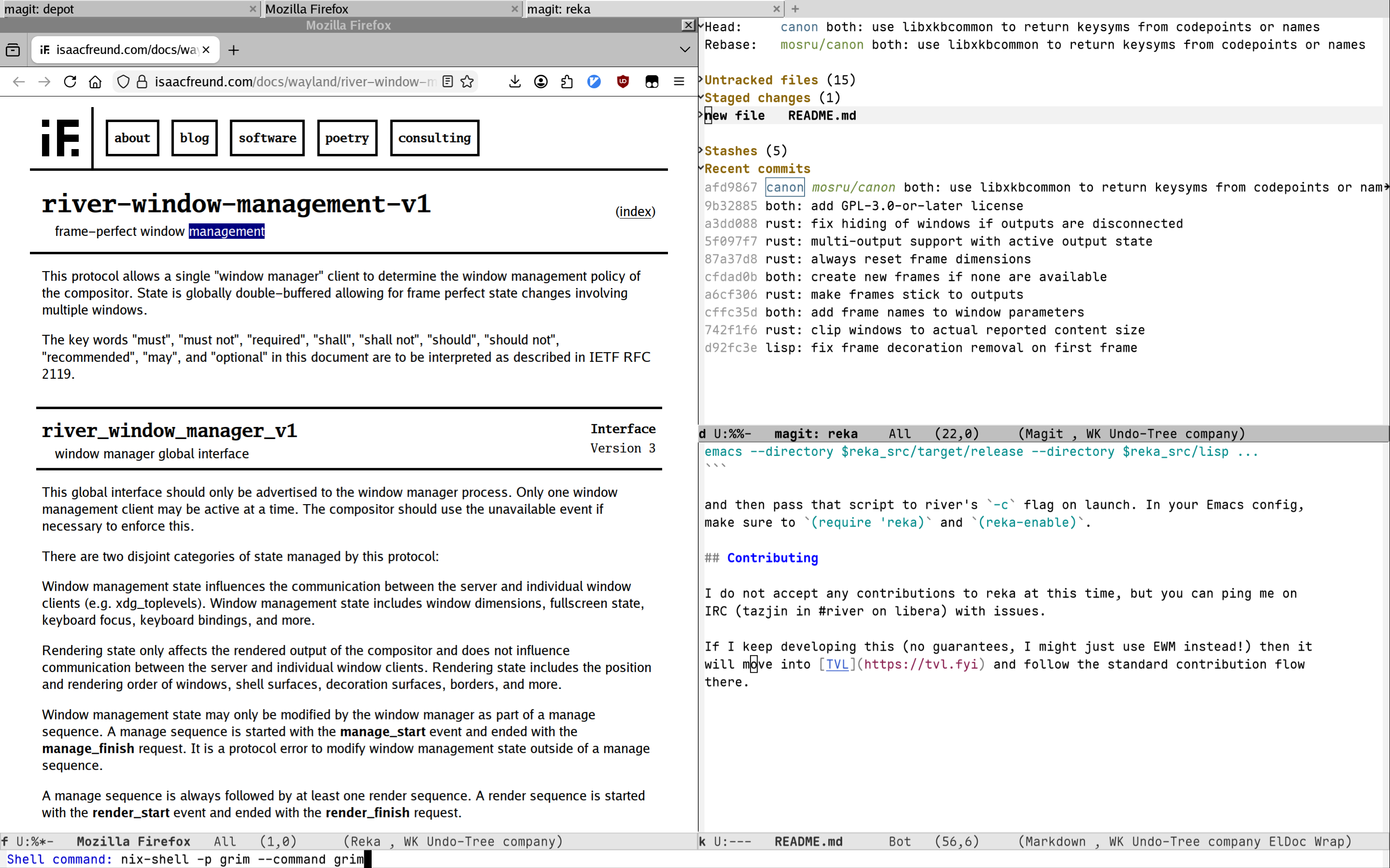Open the software navigation menu item
This screenshot has width=1390, height=868.
point(267,138)
